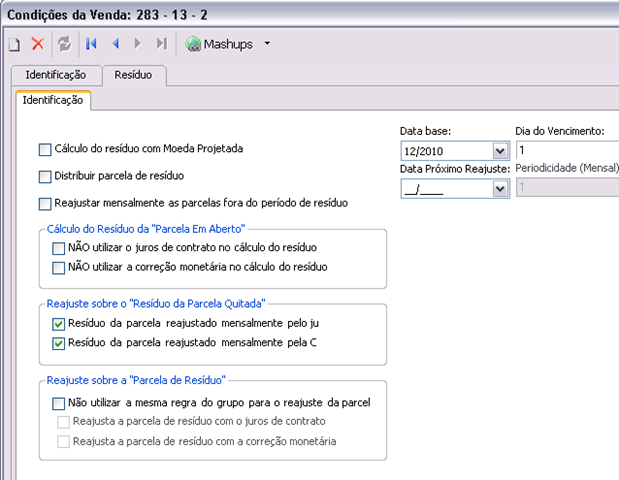
Task: Click the Periodicidade (Mensal) label
Action: point(567,168)
